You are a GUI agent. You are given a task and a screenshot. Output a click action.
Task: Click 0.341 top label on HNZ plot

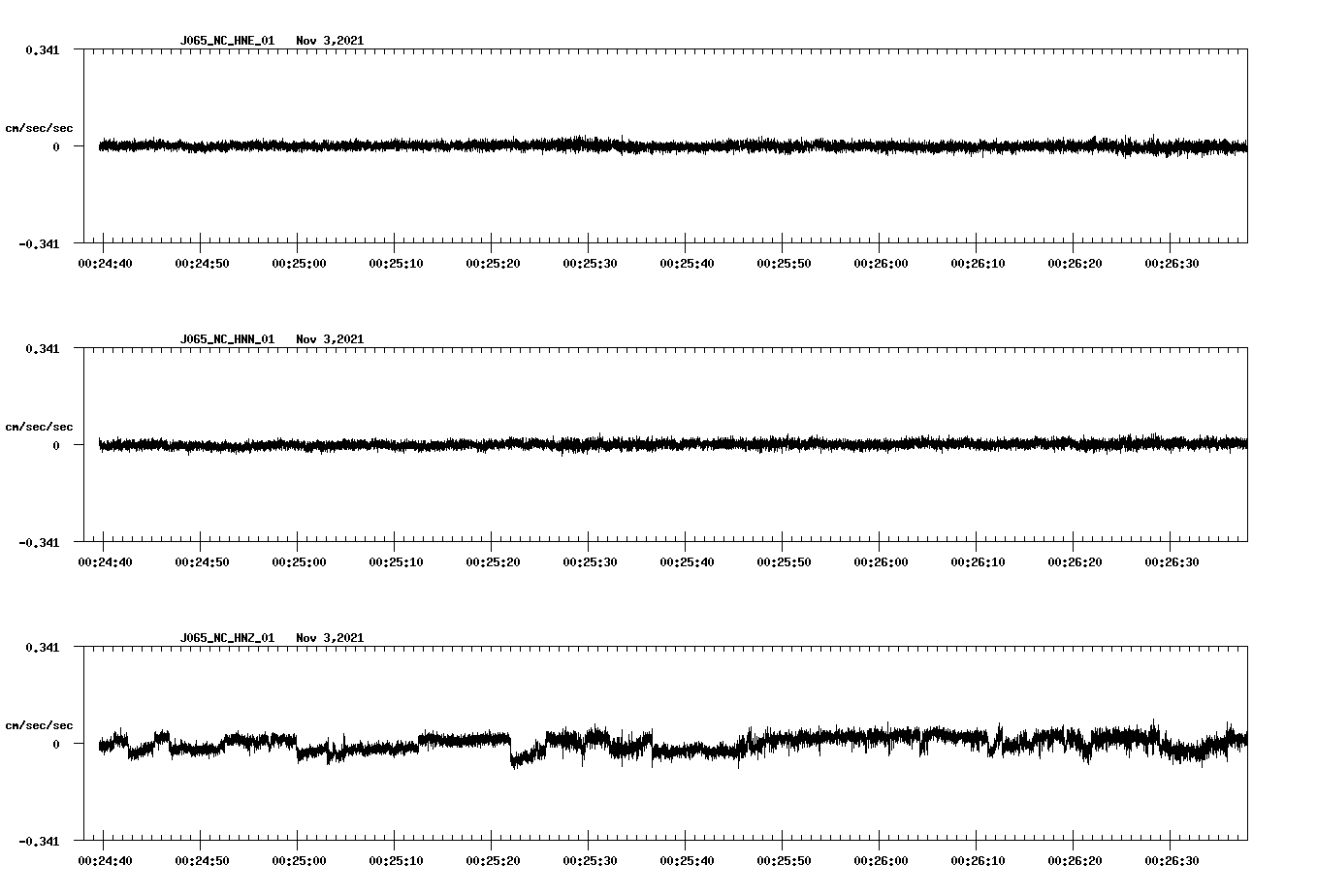[42, 647]
